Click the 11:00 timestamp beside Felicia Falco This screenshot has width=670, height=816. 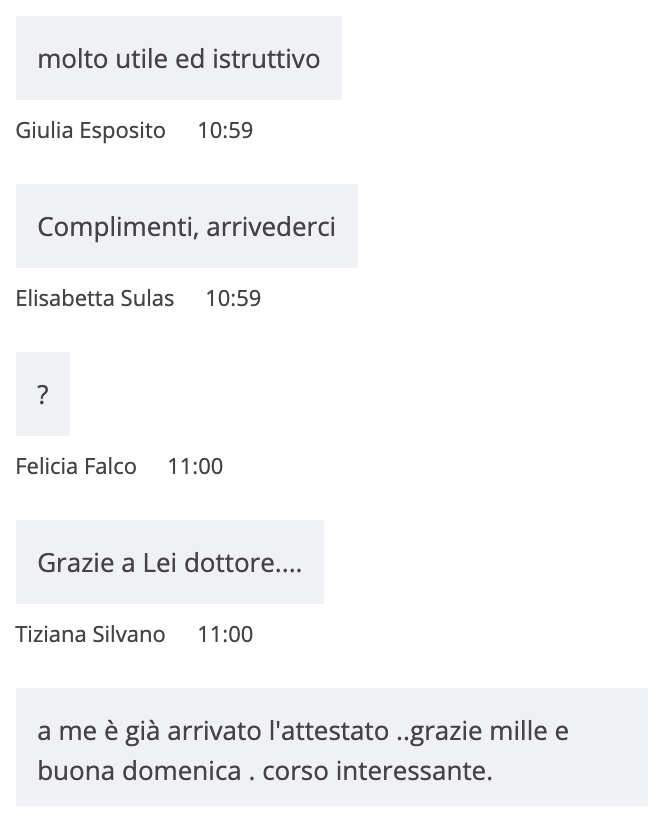(195, 466)
